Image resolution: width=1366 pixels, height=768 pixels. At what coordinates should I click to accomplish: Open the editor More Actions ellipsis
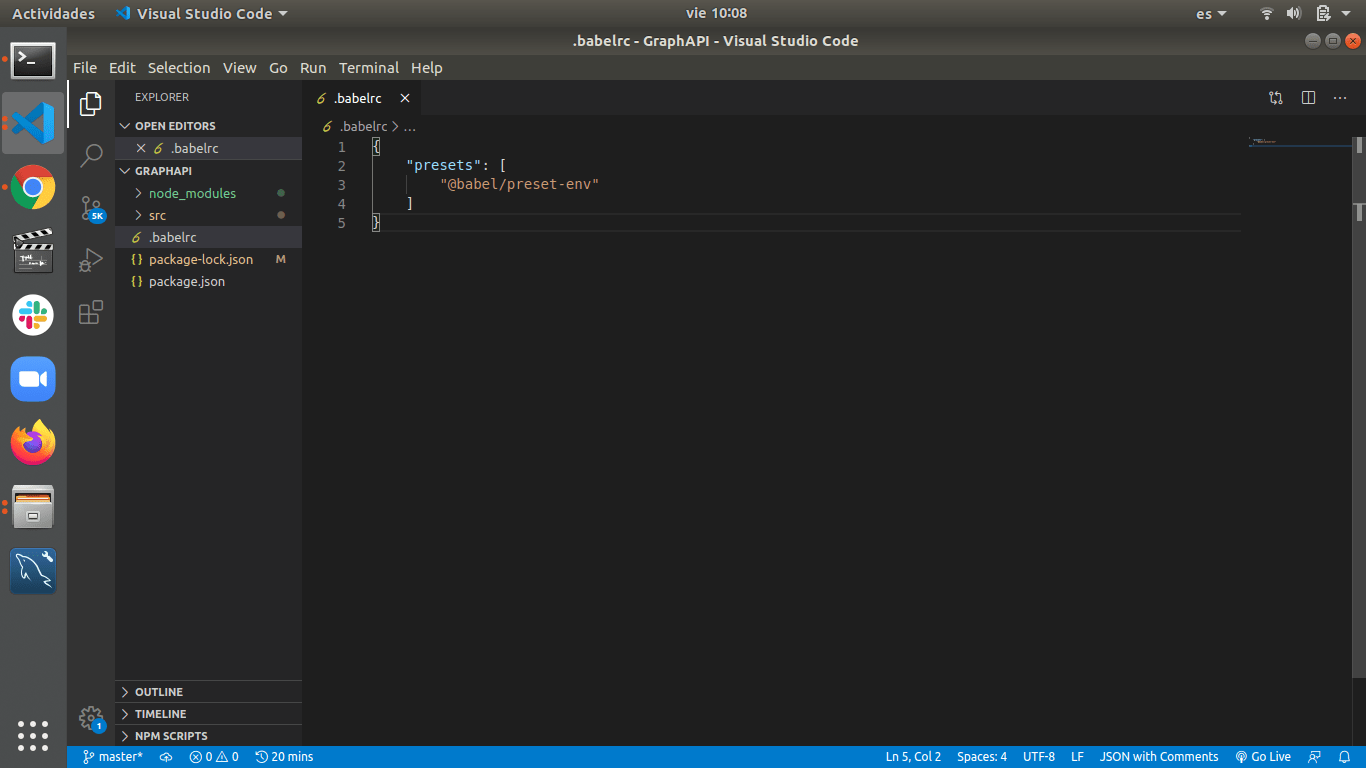(x=1340, y=98)
